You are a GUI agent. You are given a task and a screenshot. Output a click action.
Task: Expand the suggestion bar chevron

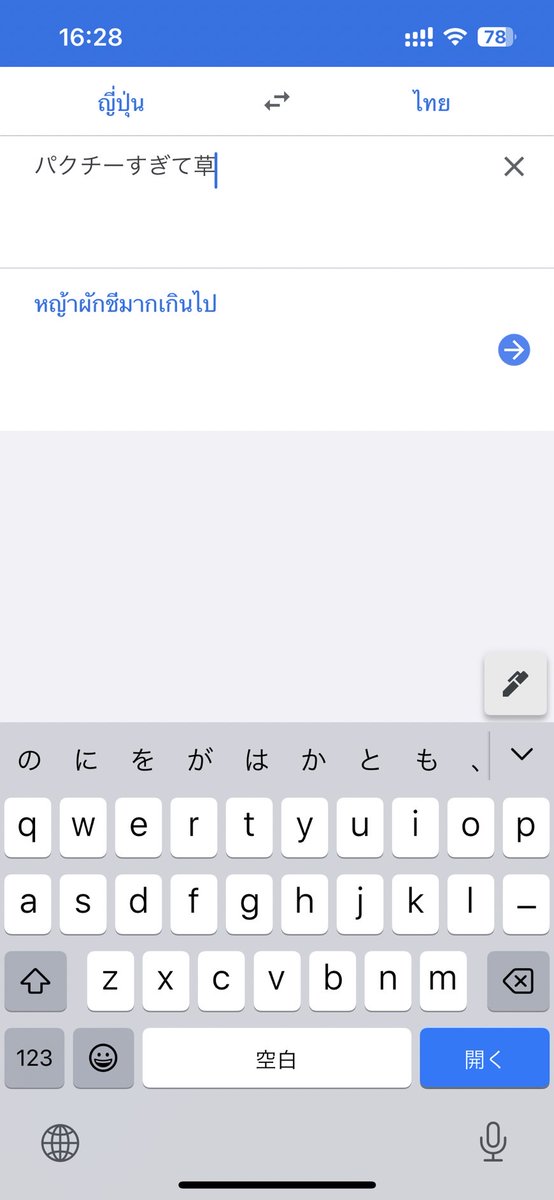pyautogui.click(x=522, y=755)
